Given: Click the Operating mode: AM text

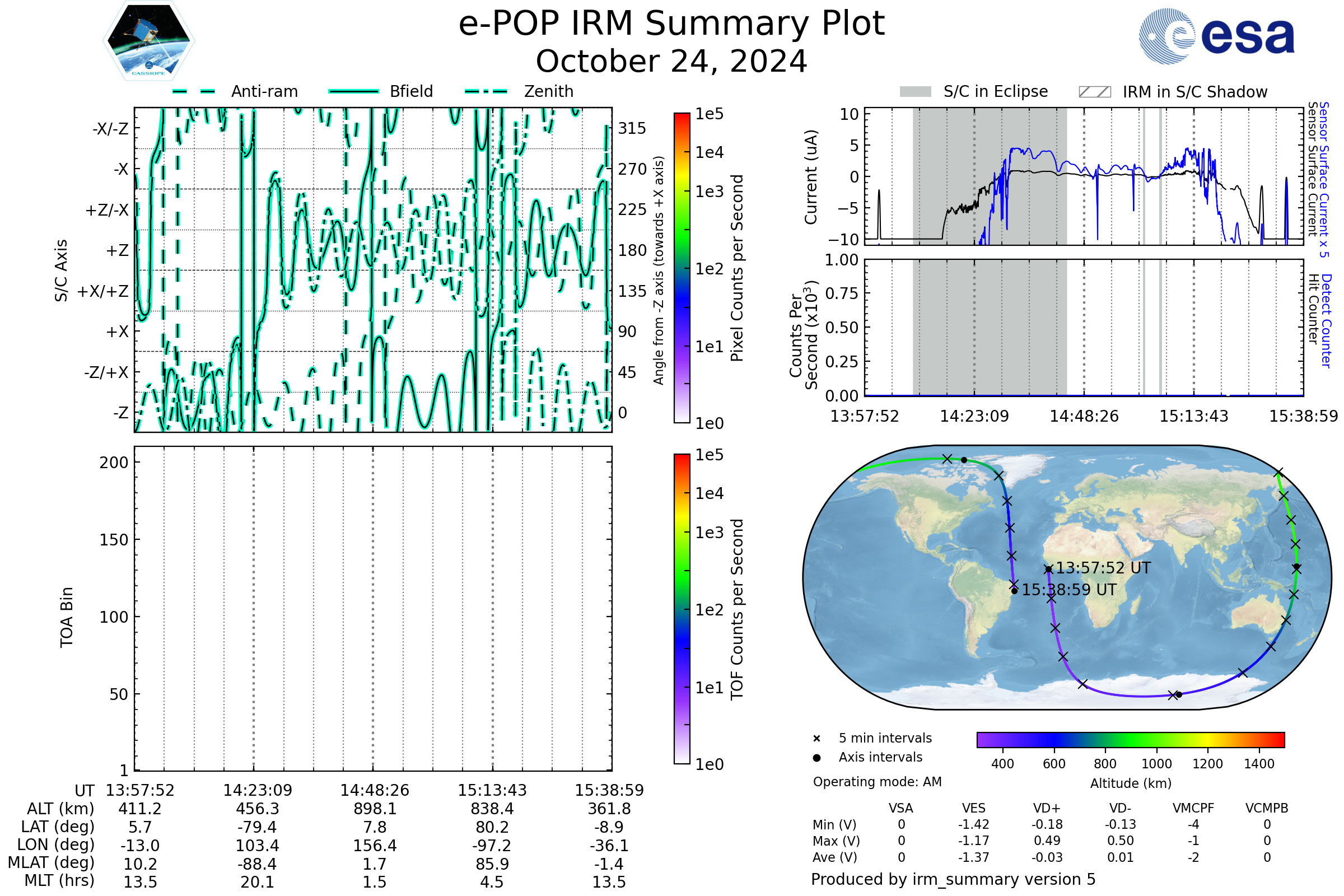Looking at the screenshot, I should tap(877, 782).
